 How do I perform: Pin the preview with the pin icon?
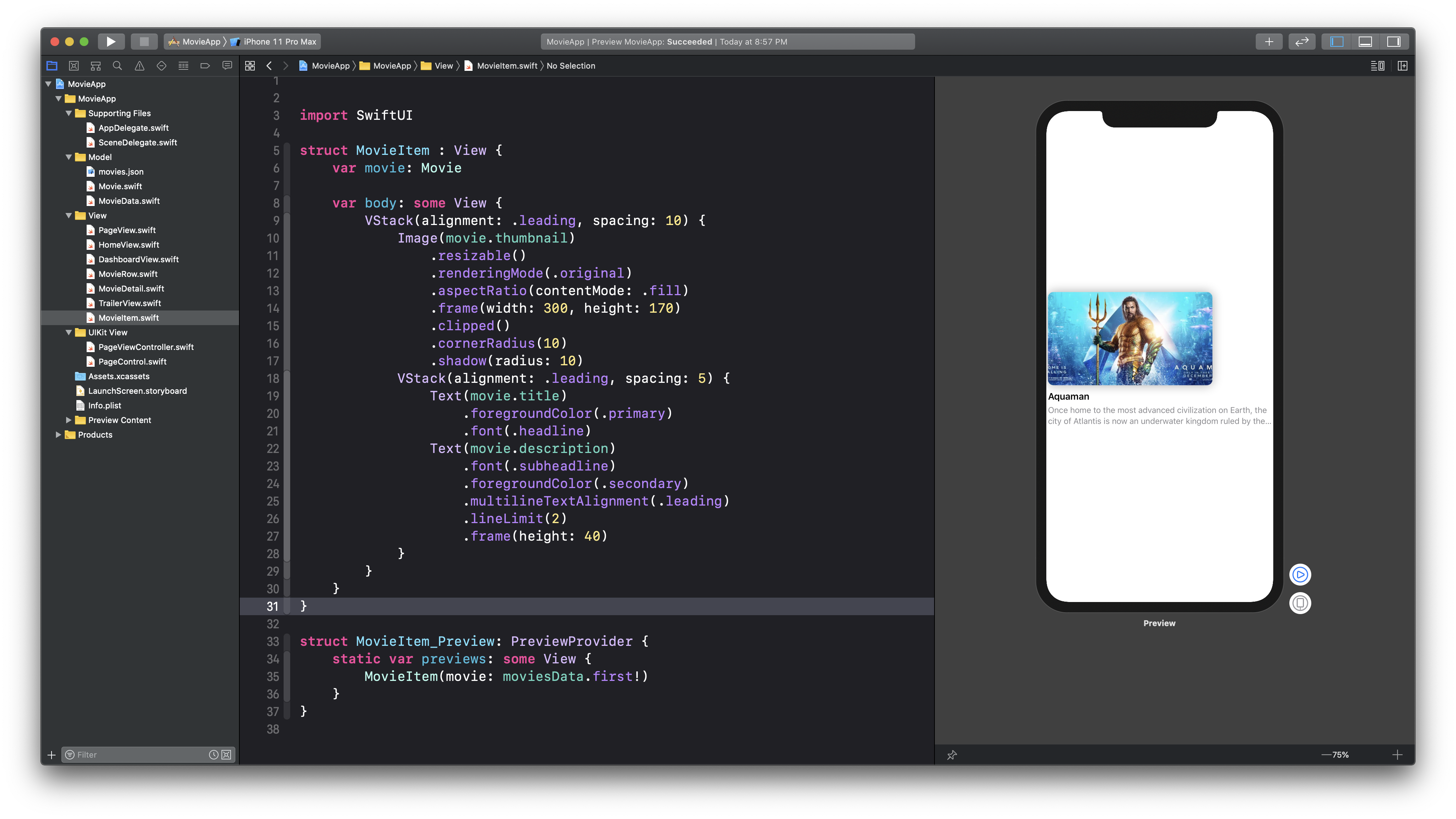pos(952,755)
